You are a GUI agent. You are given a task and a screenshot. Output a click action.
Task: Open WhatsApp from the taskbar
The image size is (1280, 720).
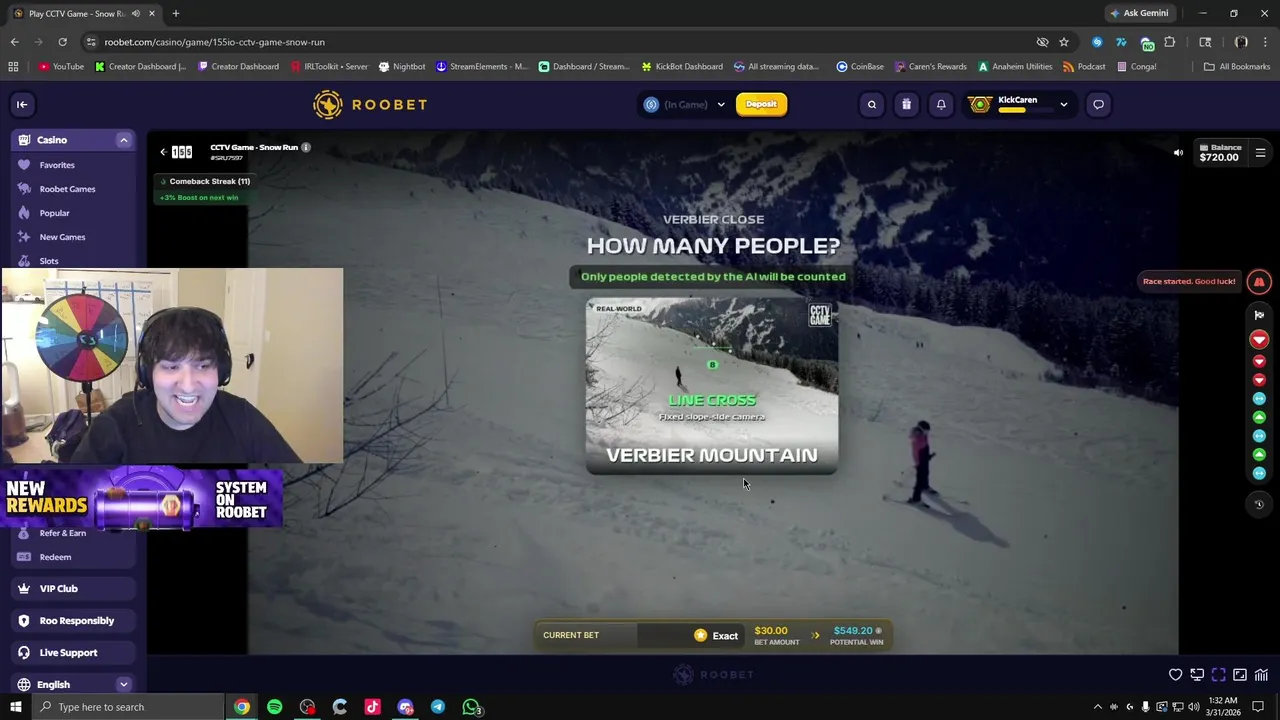pos(471,707)
